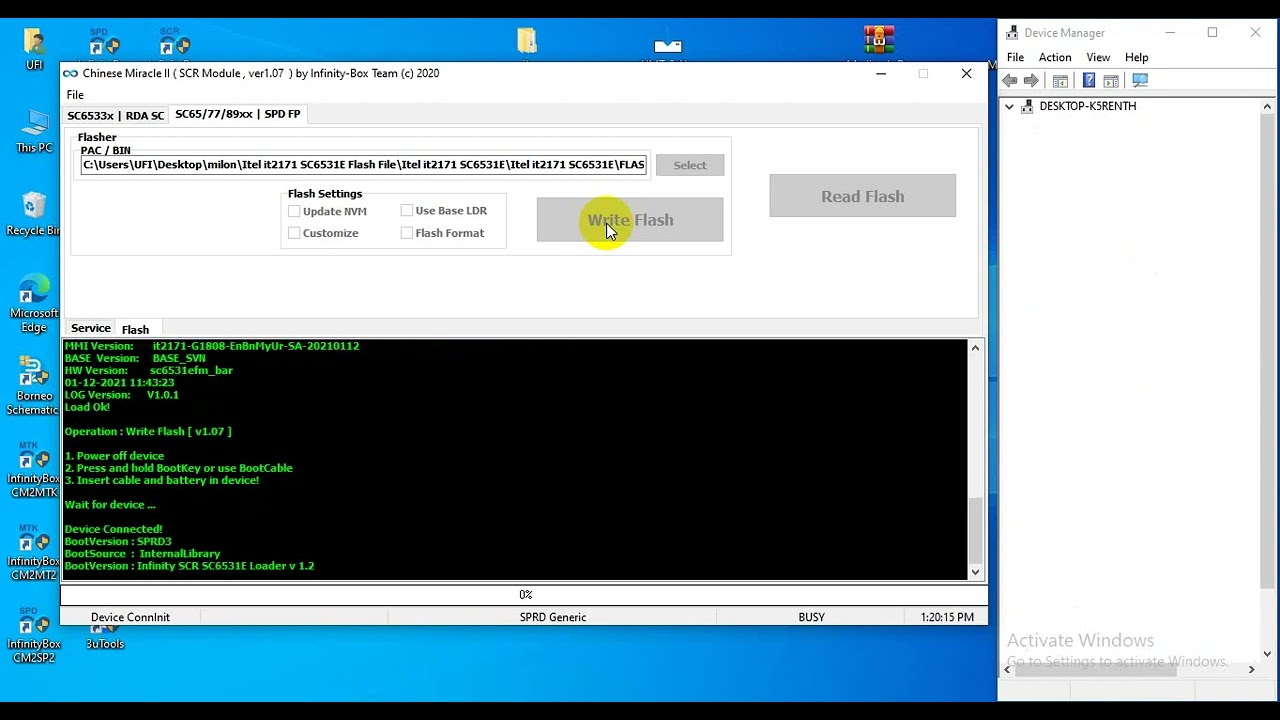This screenshot has height=720, width=1280.
Task: Open the yellow folder icon on desktop top
Action: tap(527, 41)
